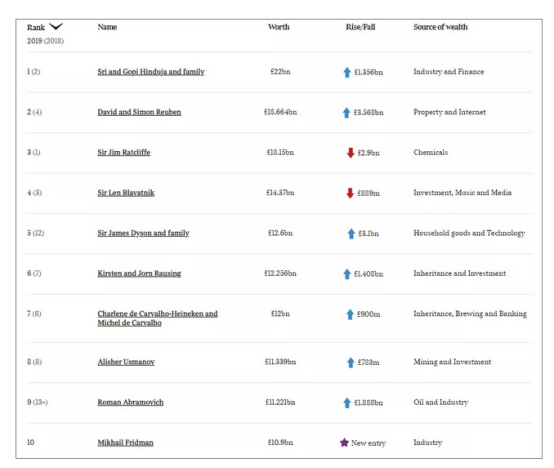
Task: Click the Source of wealth column header
Action: coord(441,27)
